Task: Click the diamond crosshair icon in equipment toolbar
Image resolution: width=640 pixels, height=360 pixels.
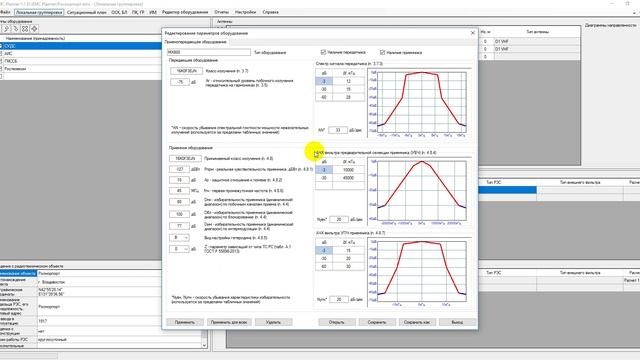Action: click(34, 29)
